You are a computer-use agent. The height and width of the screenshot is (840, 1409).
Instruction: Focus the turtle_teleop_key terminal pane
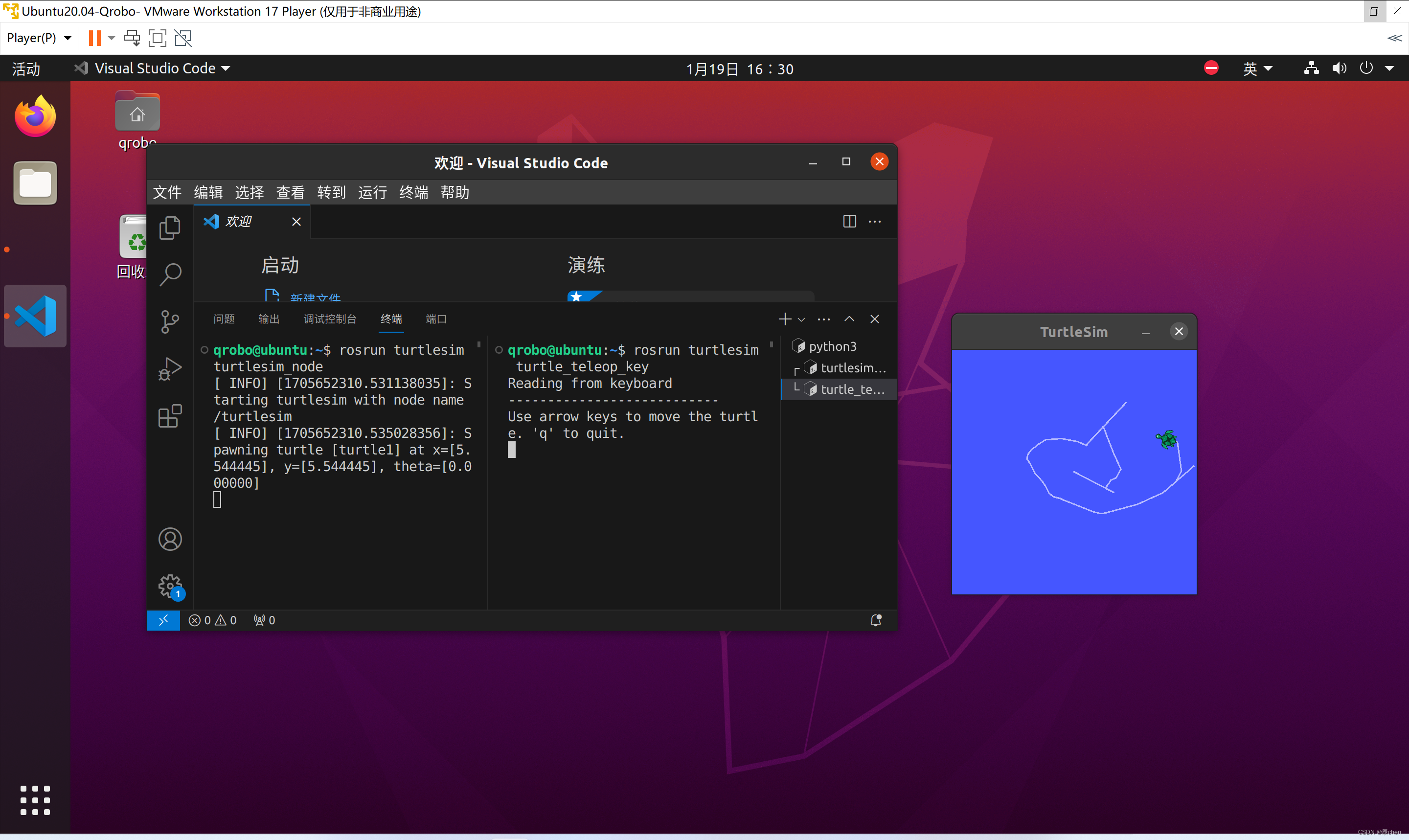pyautogui.click(x=634, y=472)
